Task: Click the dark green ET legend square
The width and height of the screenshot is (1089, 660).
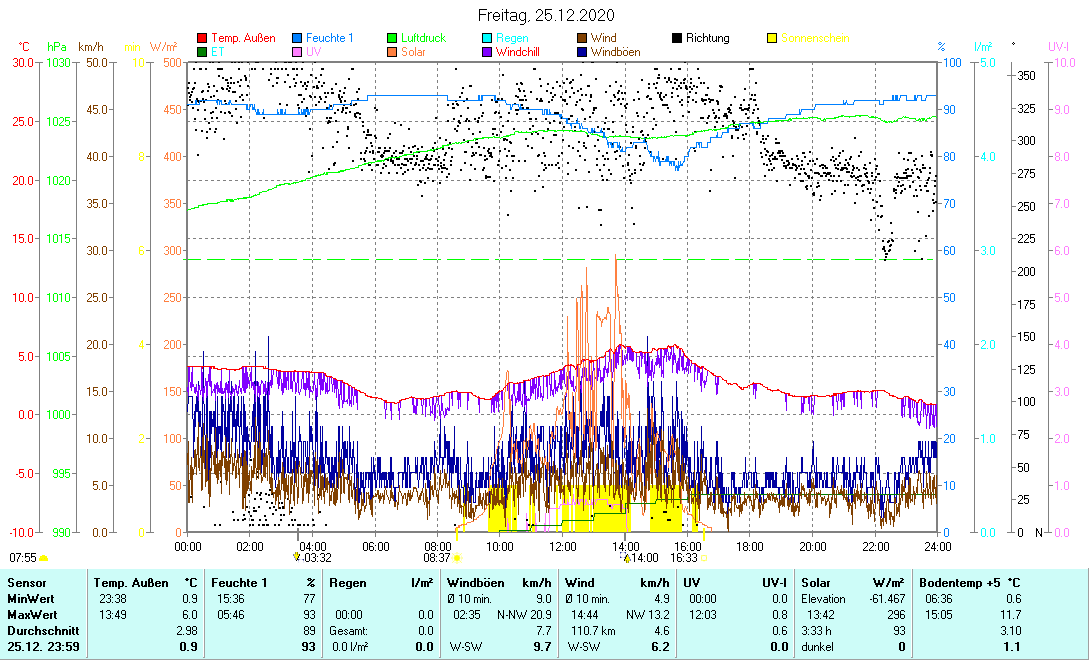Action: click(x=203, y=52)
